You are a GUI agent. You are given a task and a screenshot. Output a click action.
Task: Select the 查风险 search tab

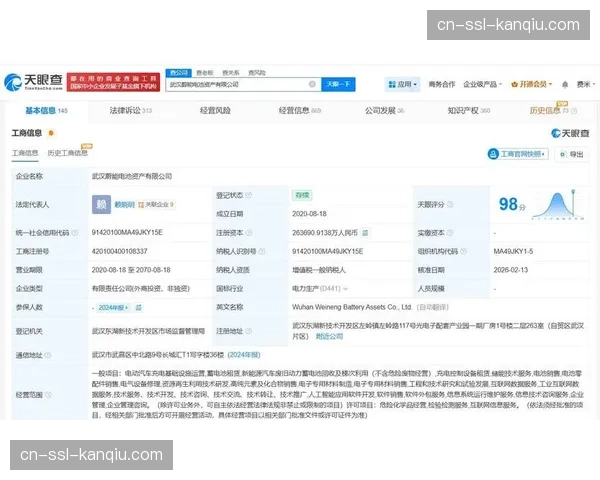tap(257, 72)
